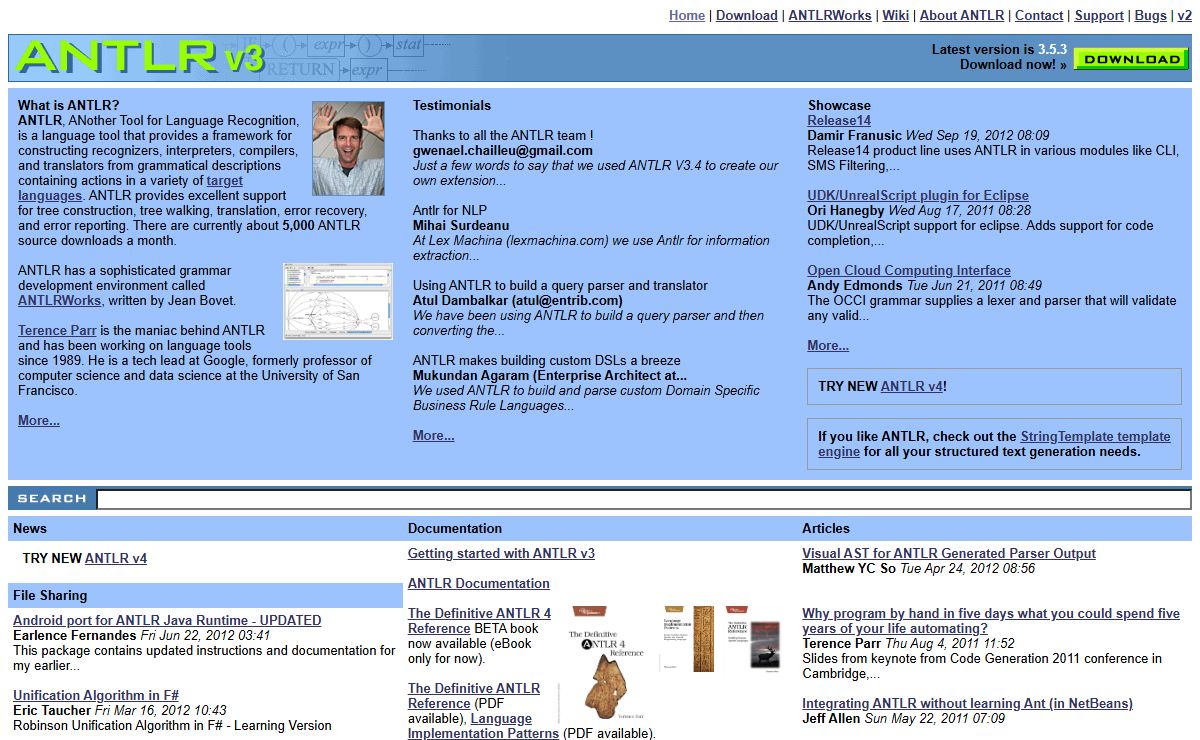1200x740 pixels.
Task: Open the Home link in top navigation
Action: coord(687,15)
